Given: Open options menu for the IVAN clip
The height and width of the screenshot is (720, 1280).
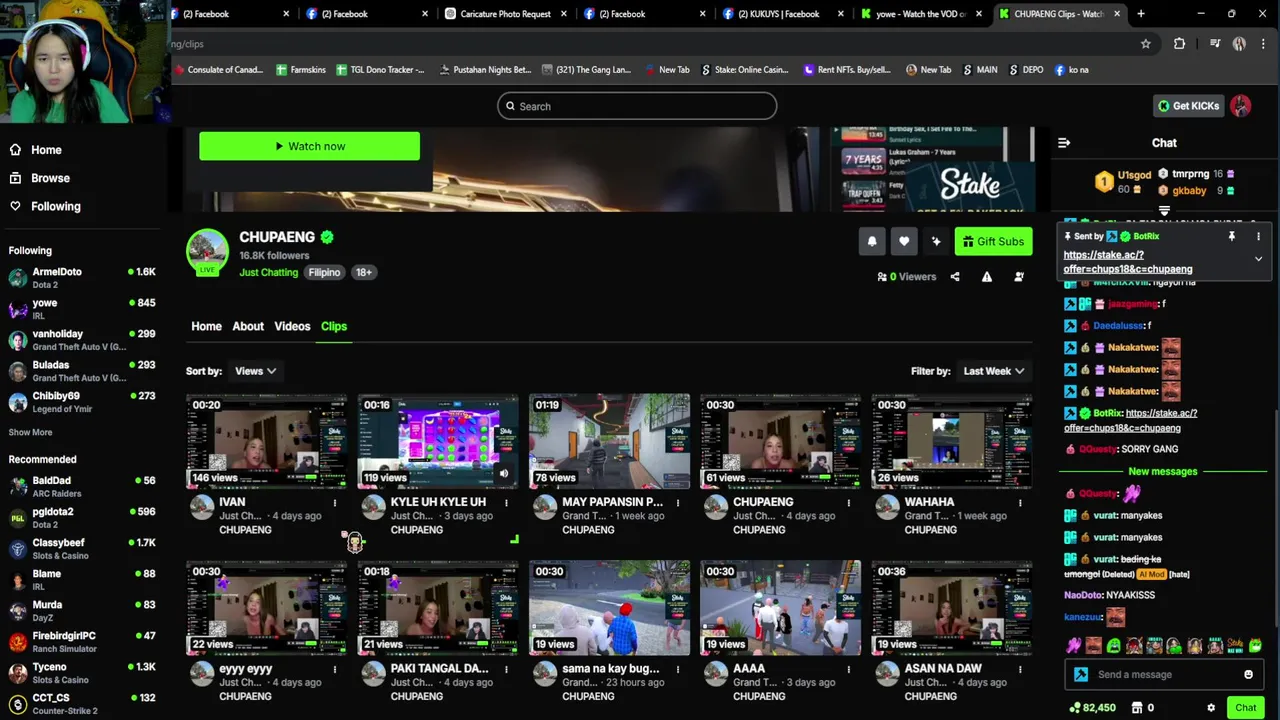Looking at the screenshot, I should (335, 503).
